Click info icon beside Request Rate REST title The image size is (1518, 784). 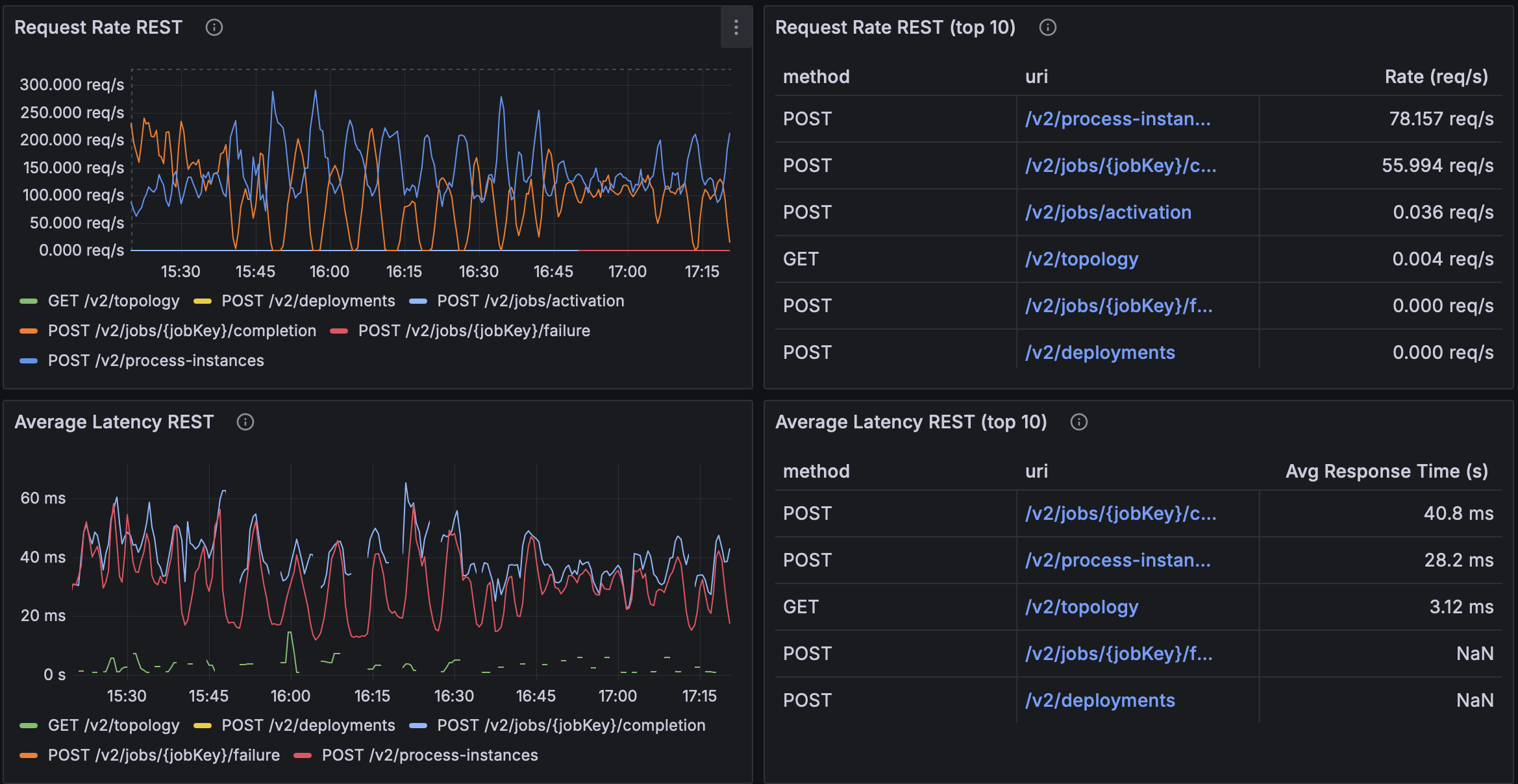[214, 27]
